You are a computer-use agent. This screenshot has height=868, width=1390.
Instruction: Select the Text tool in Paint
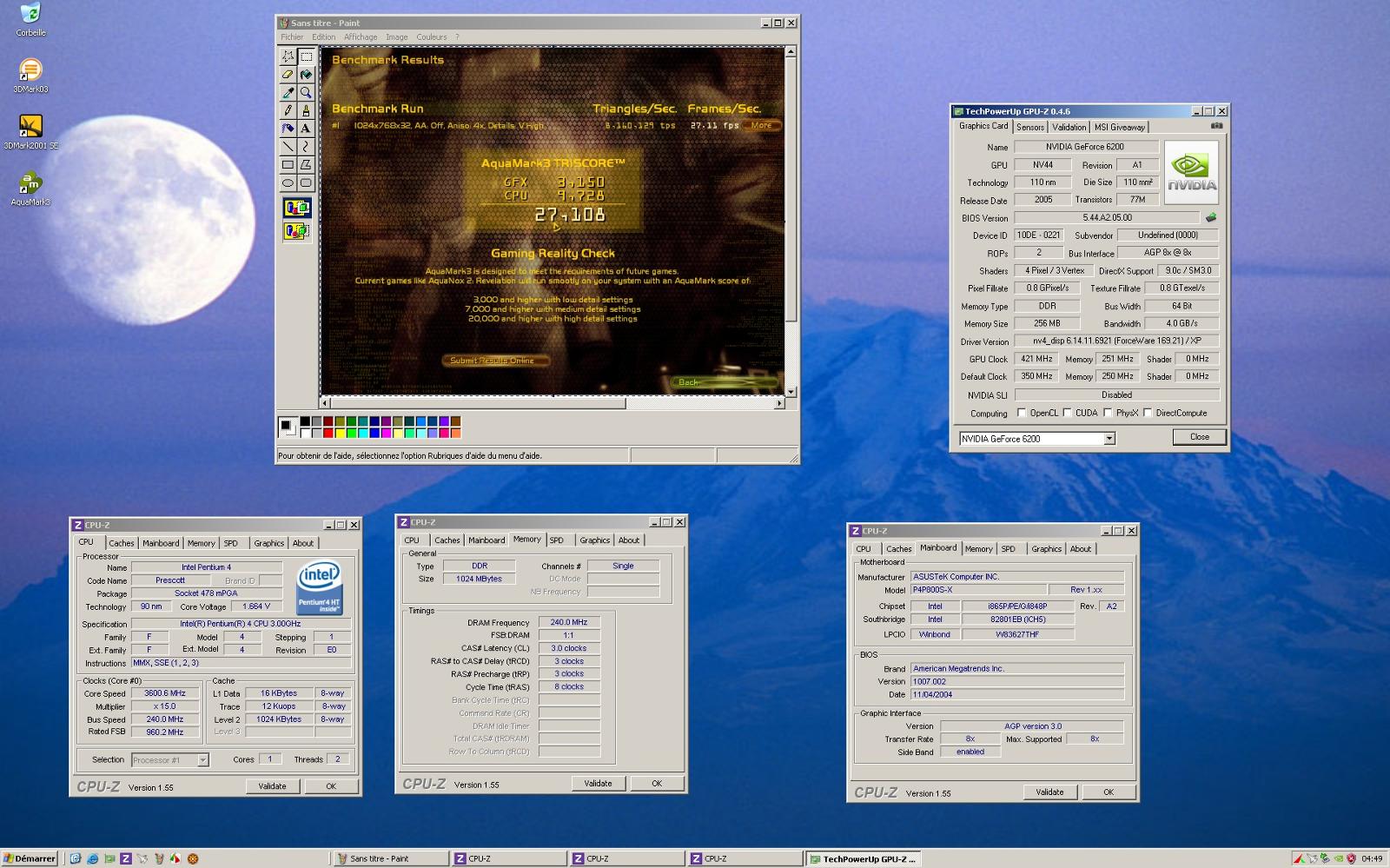pos(306,129)
